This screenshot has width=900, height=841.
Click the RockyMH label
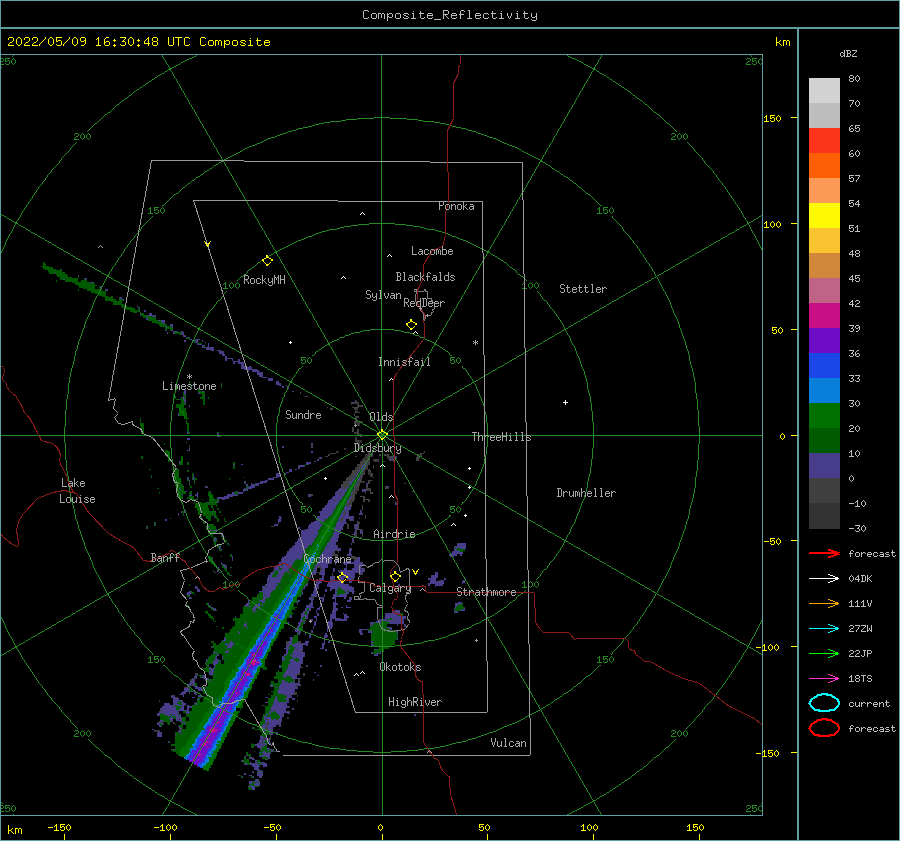(264, 280)
